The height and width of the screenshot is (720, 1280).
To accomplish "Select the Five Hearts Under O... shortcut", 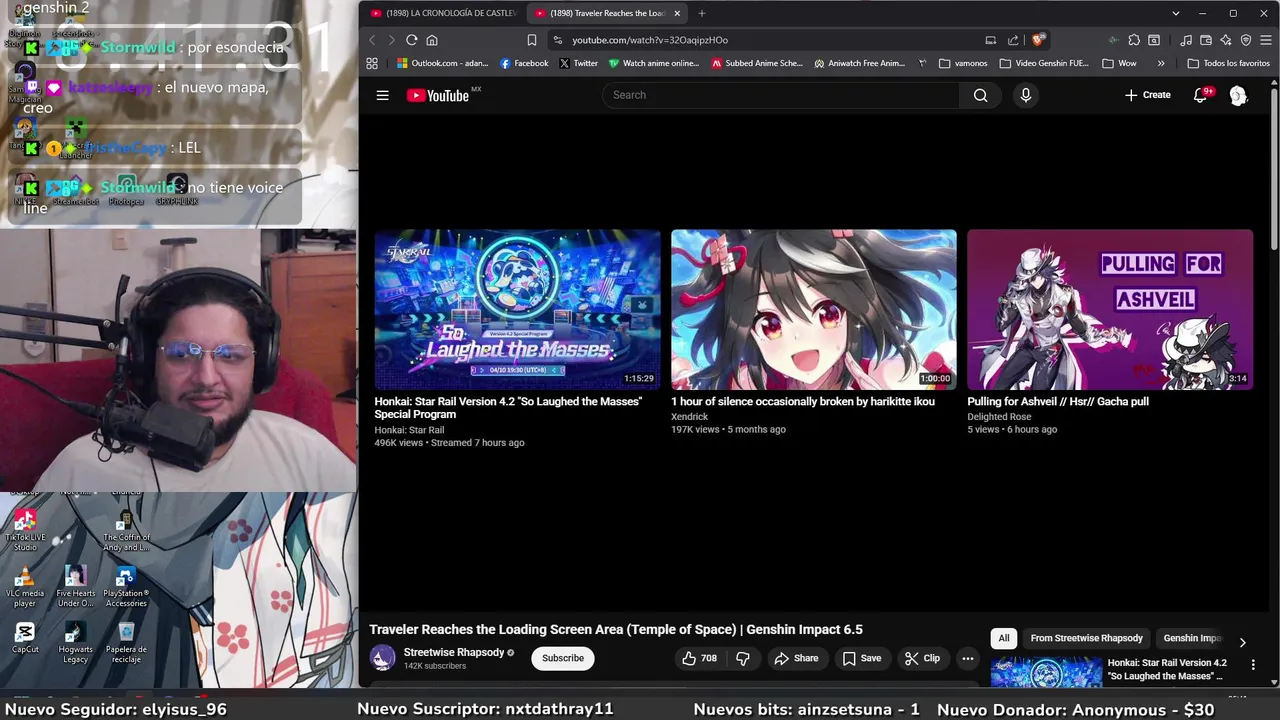I will tap(75, 587).
